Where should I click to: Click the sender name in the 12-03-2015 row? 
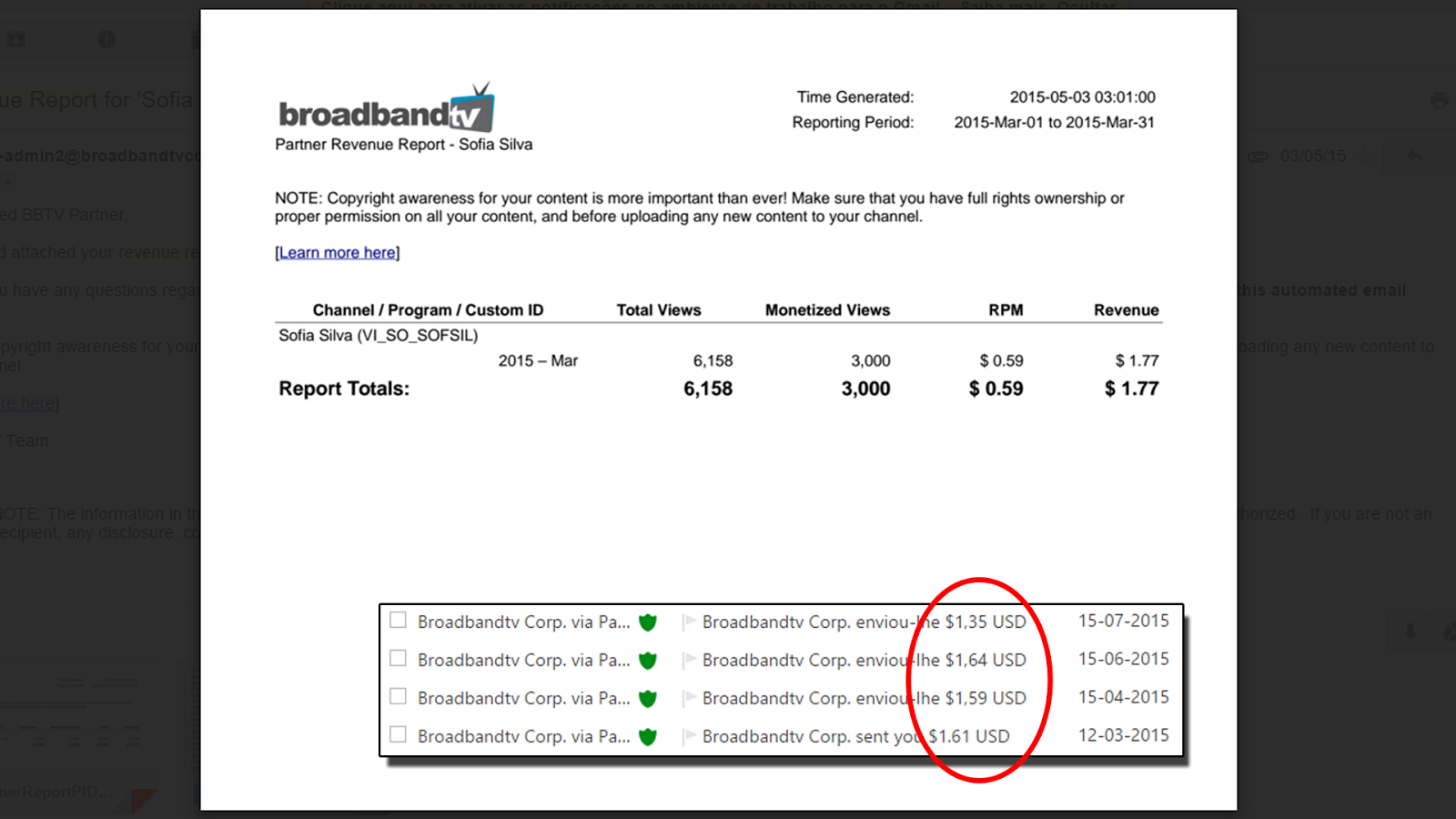[524, 737]
